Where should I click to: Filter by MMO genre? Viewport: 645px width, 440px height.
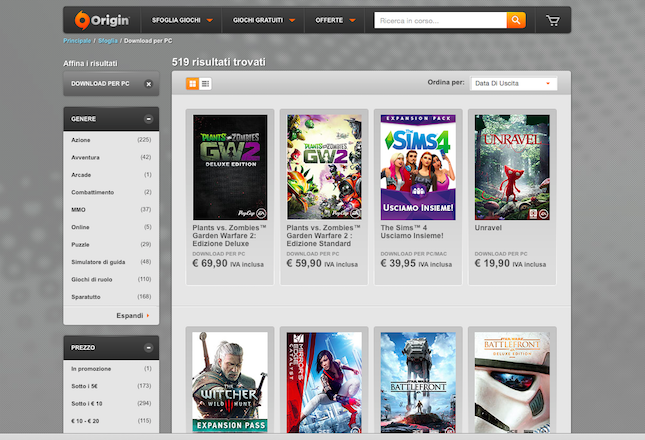(111, 209)
